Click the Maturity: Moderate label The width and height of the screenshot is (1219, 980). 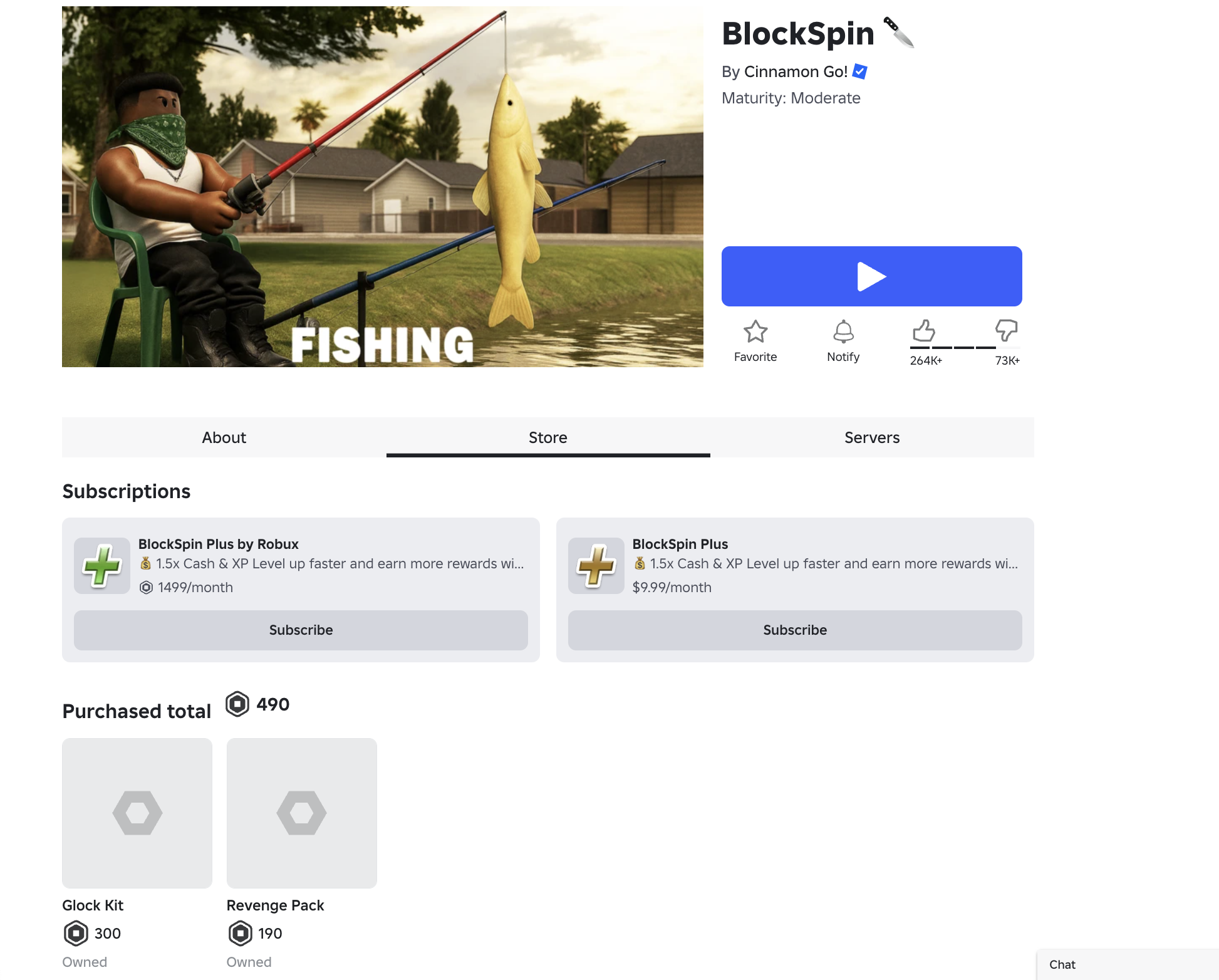[x=791, y=98]
